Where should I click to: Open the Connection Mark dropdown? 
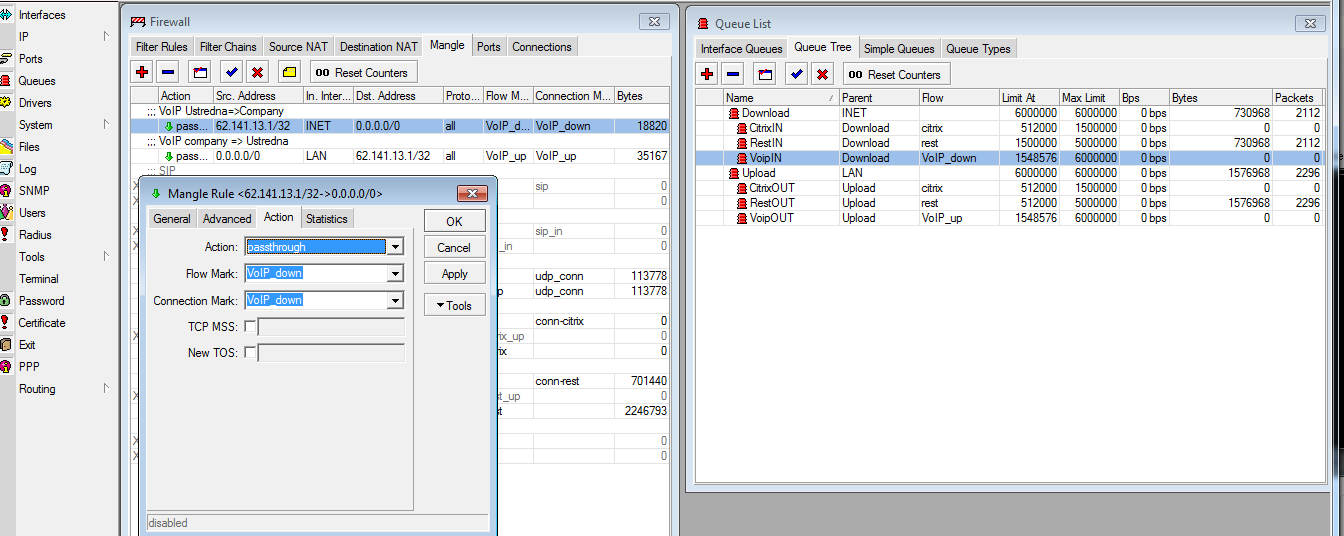[396, 300]
